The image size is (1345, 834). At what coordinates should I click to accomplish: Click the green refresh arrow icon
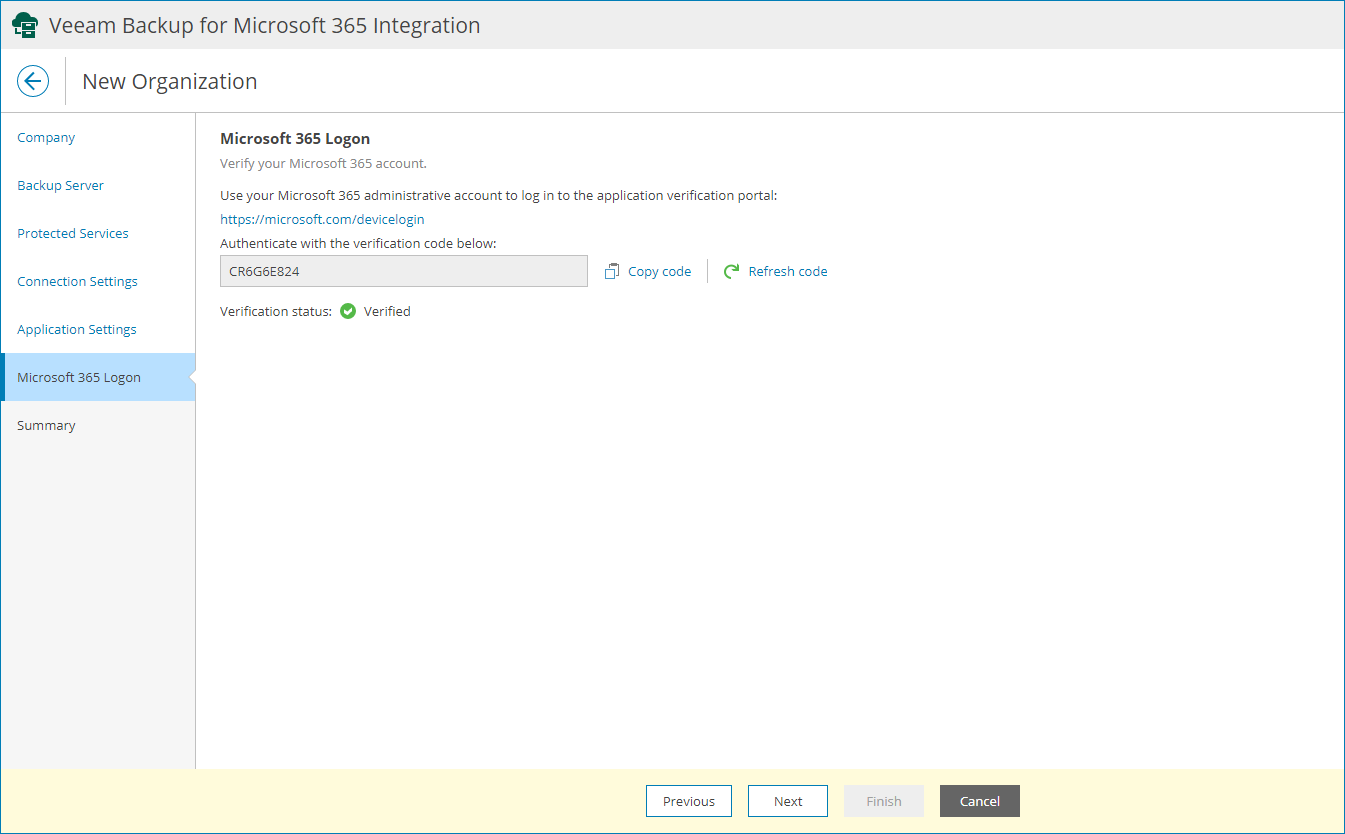coord(729,270)
